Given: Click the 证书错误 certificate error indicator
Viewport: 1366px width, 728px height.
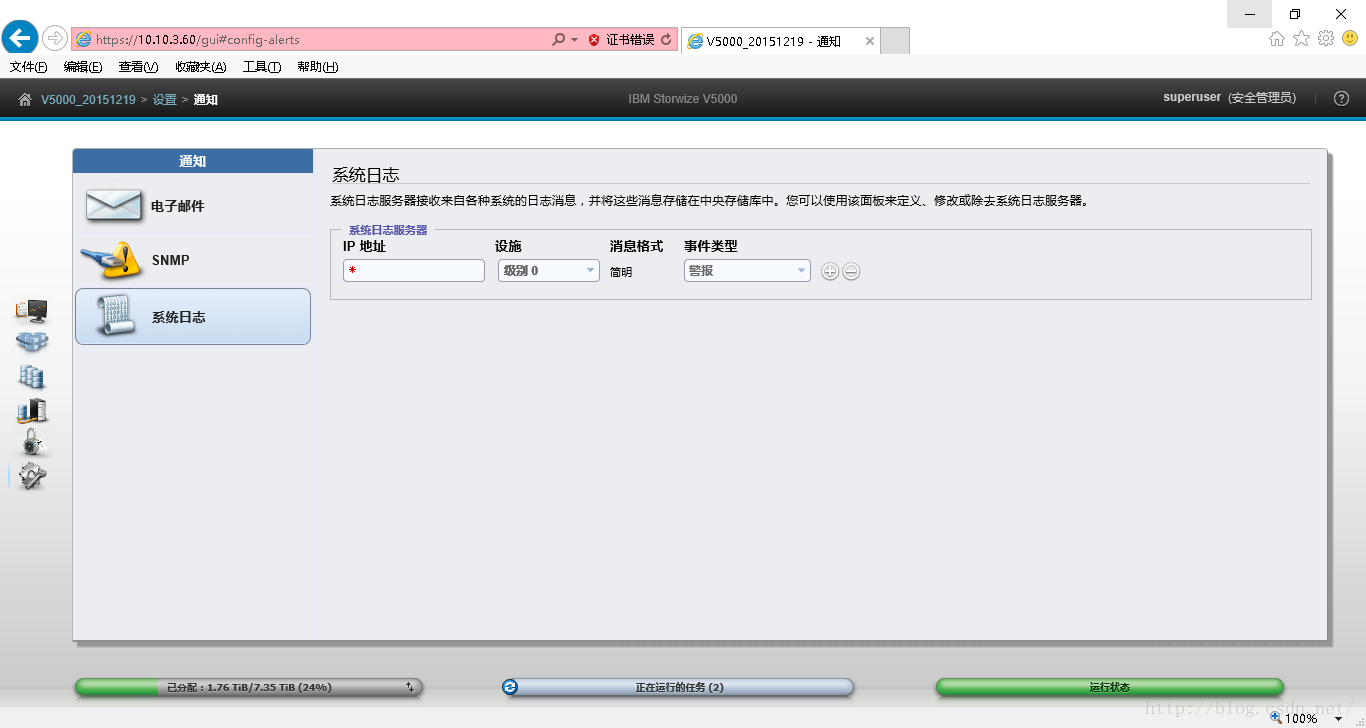Looking at the screenshot, I should (x=621, y=40).
